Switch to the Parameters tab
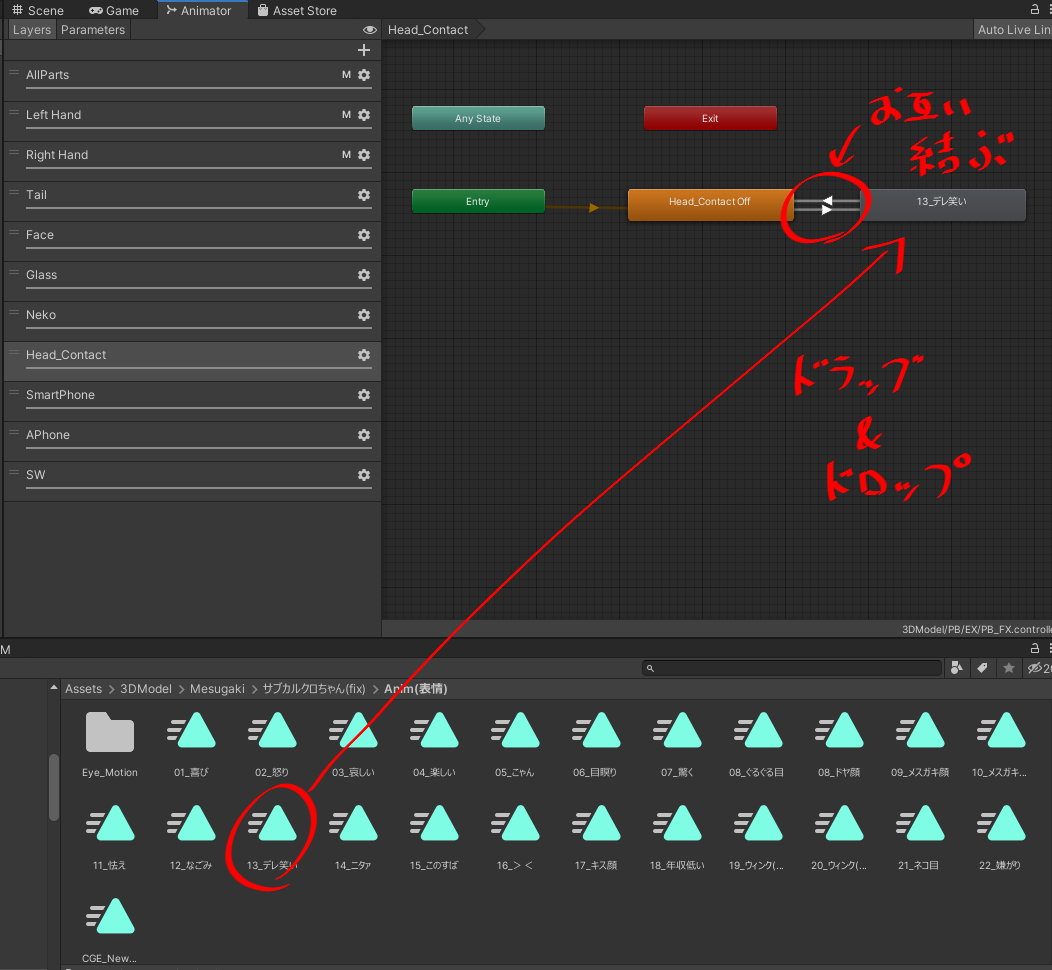This screenshot has height=970, width=1052. 93,30
